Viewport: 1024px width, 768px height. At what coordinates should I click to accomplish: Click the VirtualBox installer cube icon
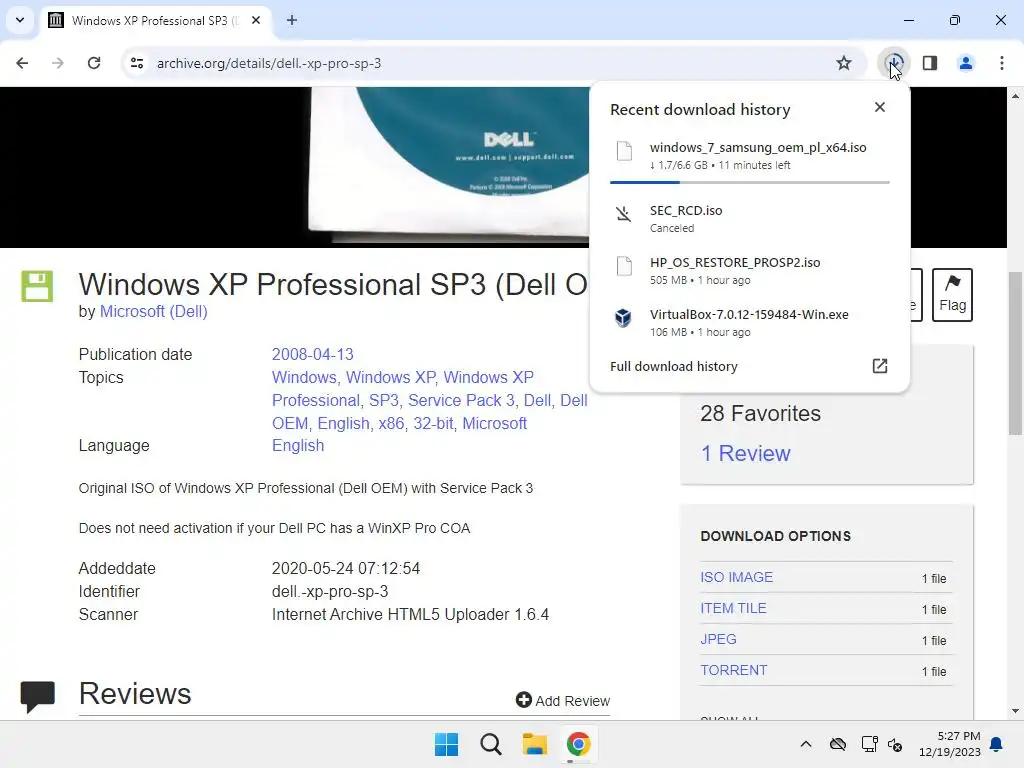point(624,318)
